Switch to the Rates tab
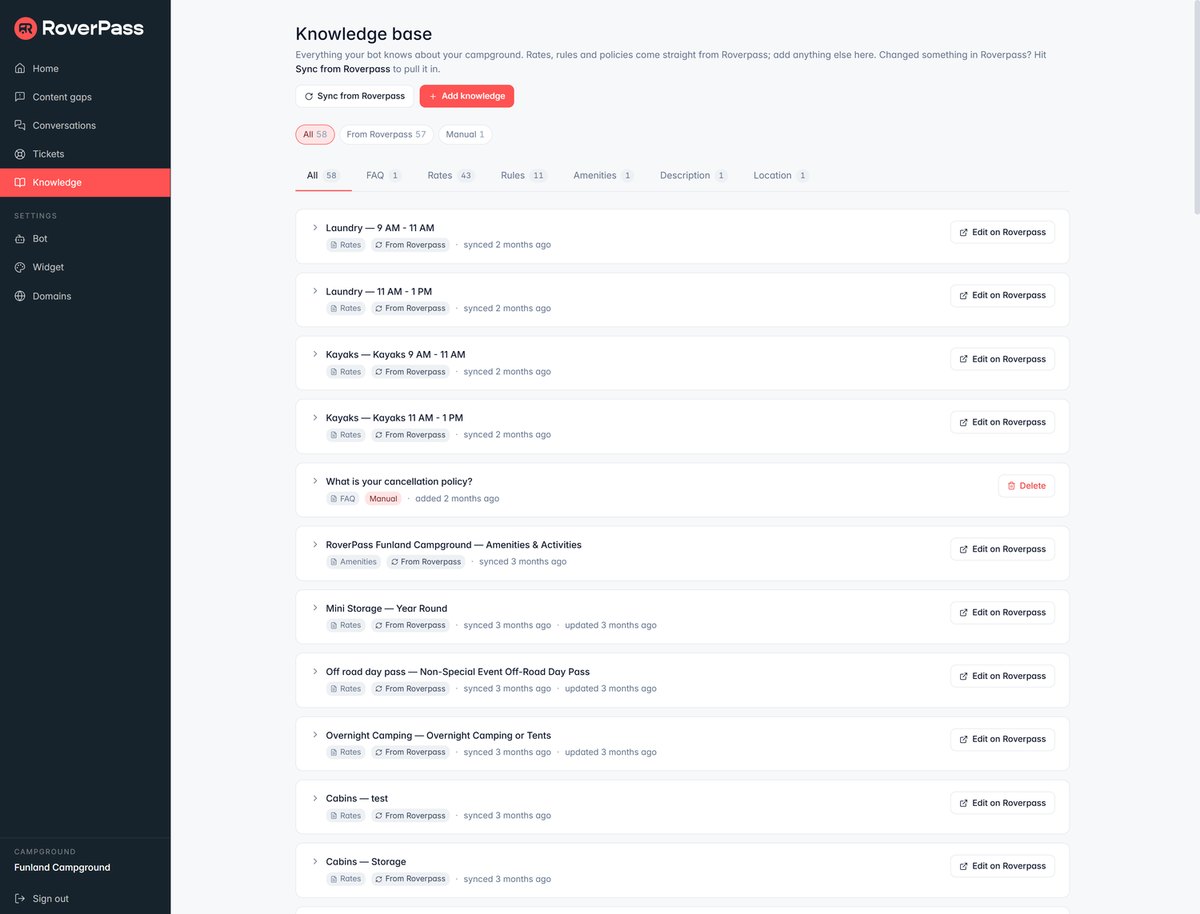Screen dimensions: 1200x914 pyautogui.click(x=450, y=175)
